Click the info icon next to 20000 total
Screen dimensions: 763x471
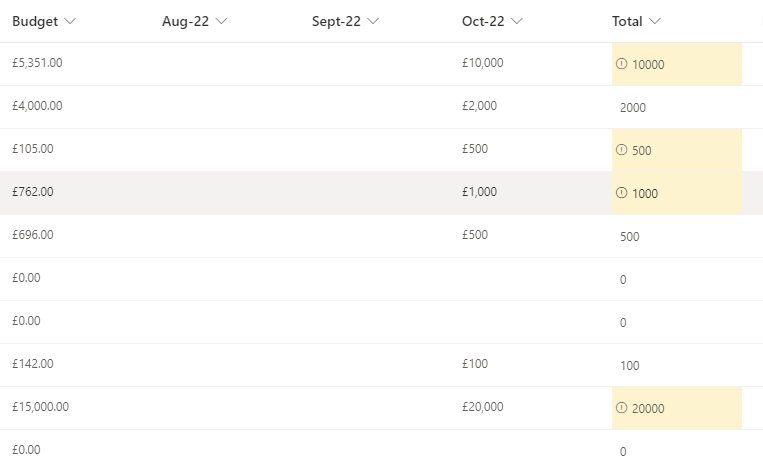(621, 408)
